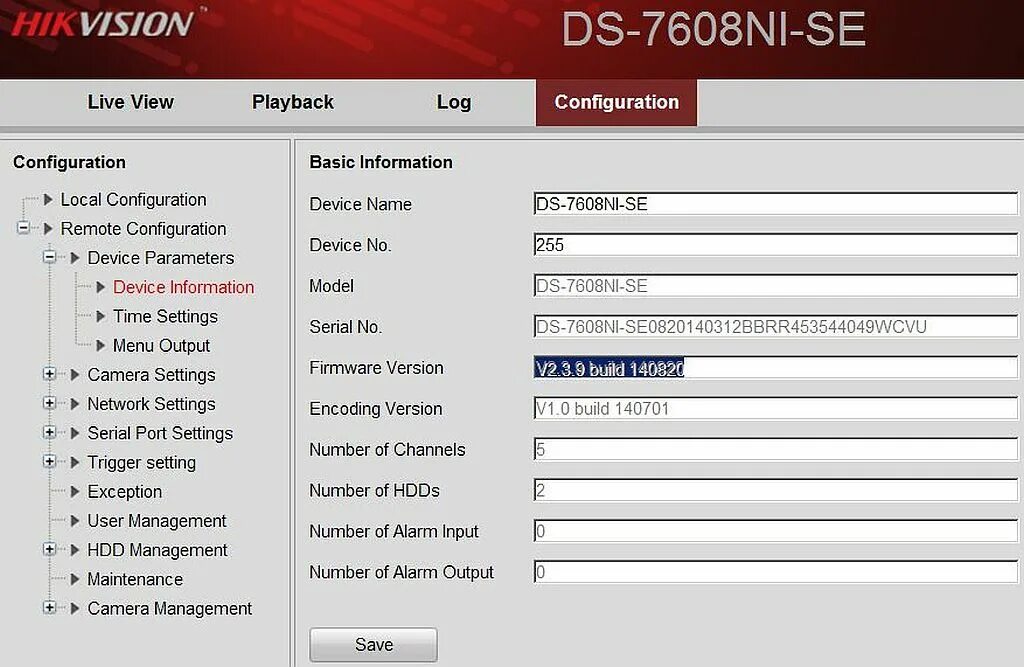Screen dimensions: 1024x667
Task: Open the Live View tab
Action: [x=131, y=102]
